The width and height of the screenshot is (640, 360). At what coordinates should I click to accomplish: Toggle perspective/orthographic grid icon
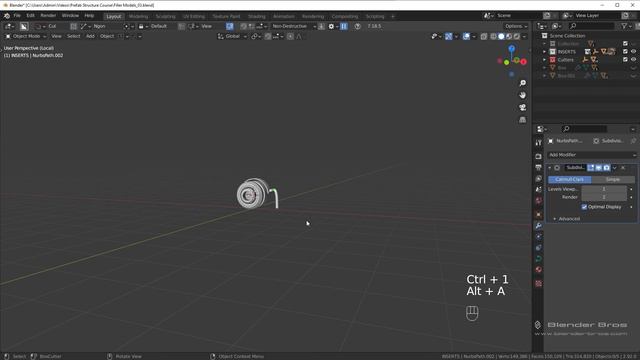522,120
